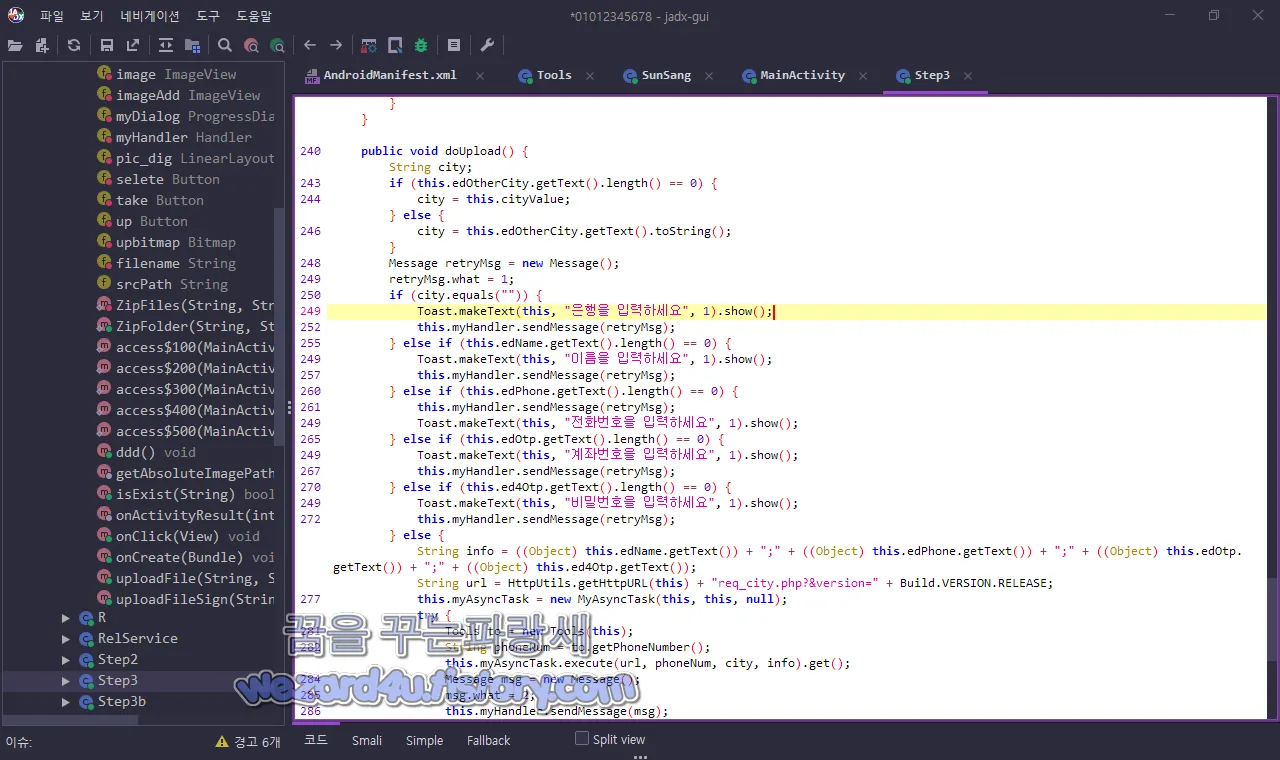
Task: Select RelService class in tree
Action: [137, 638]
